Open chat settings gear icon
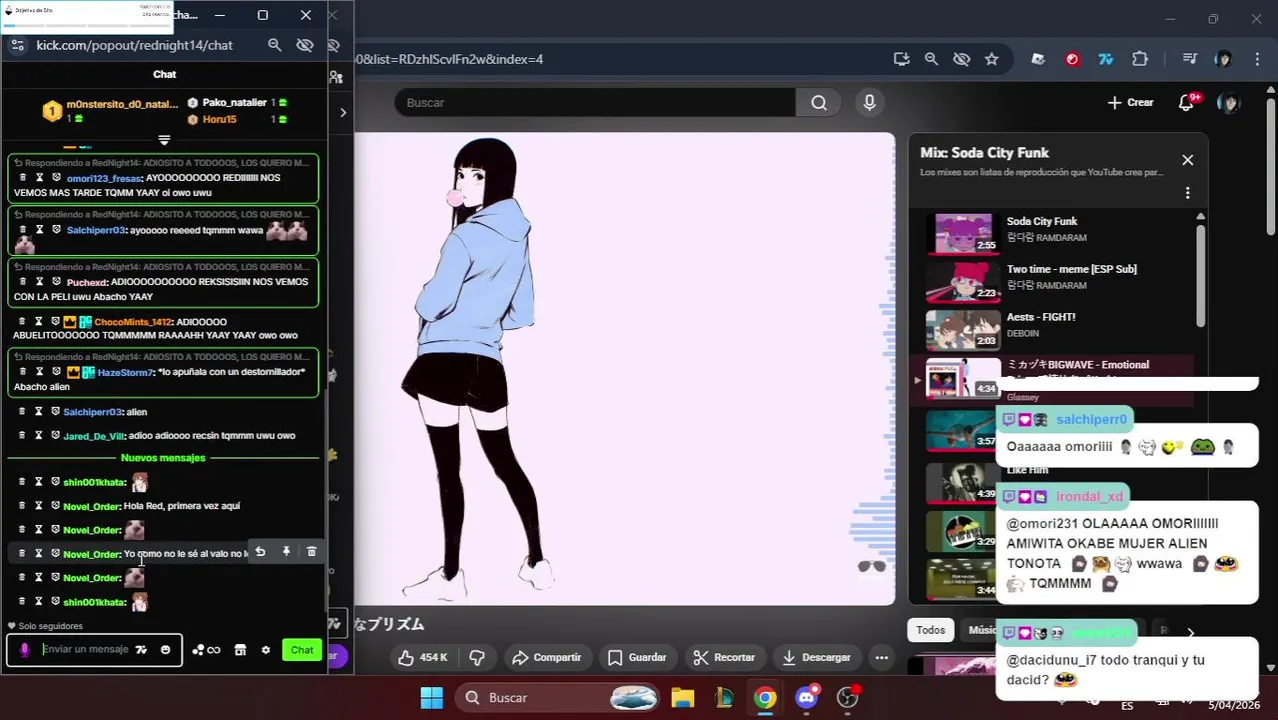This screenshot has height=720, width=1278. 265,650
